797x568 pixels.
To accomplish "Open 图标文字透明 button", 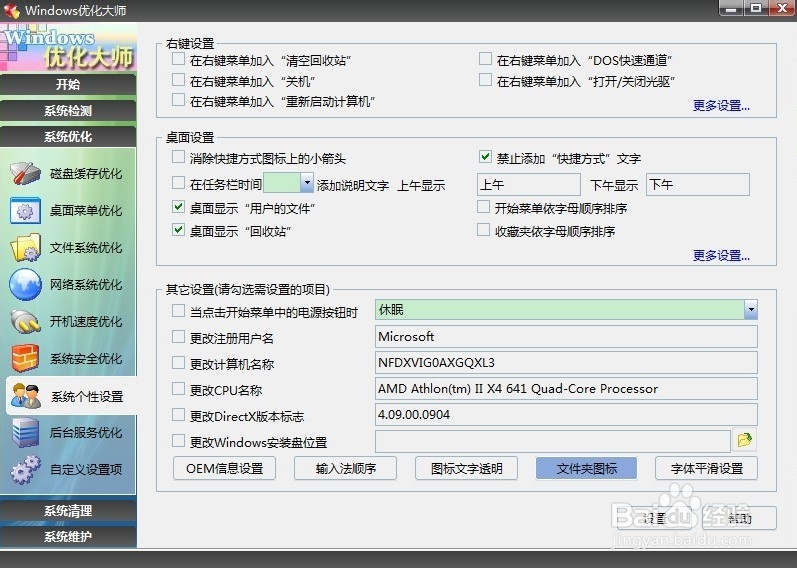I will pyautogui.click(x=467, y=468).
